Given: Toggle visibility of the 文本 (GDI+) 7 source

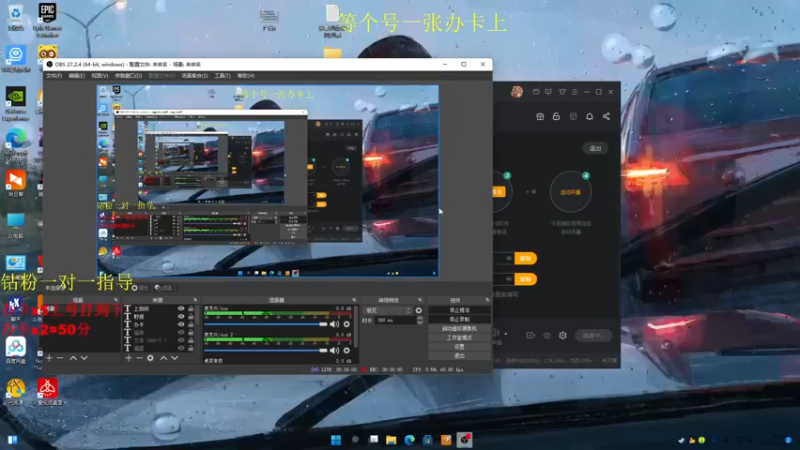Looking at the screenshot, I should (x=181, y=340).
